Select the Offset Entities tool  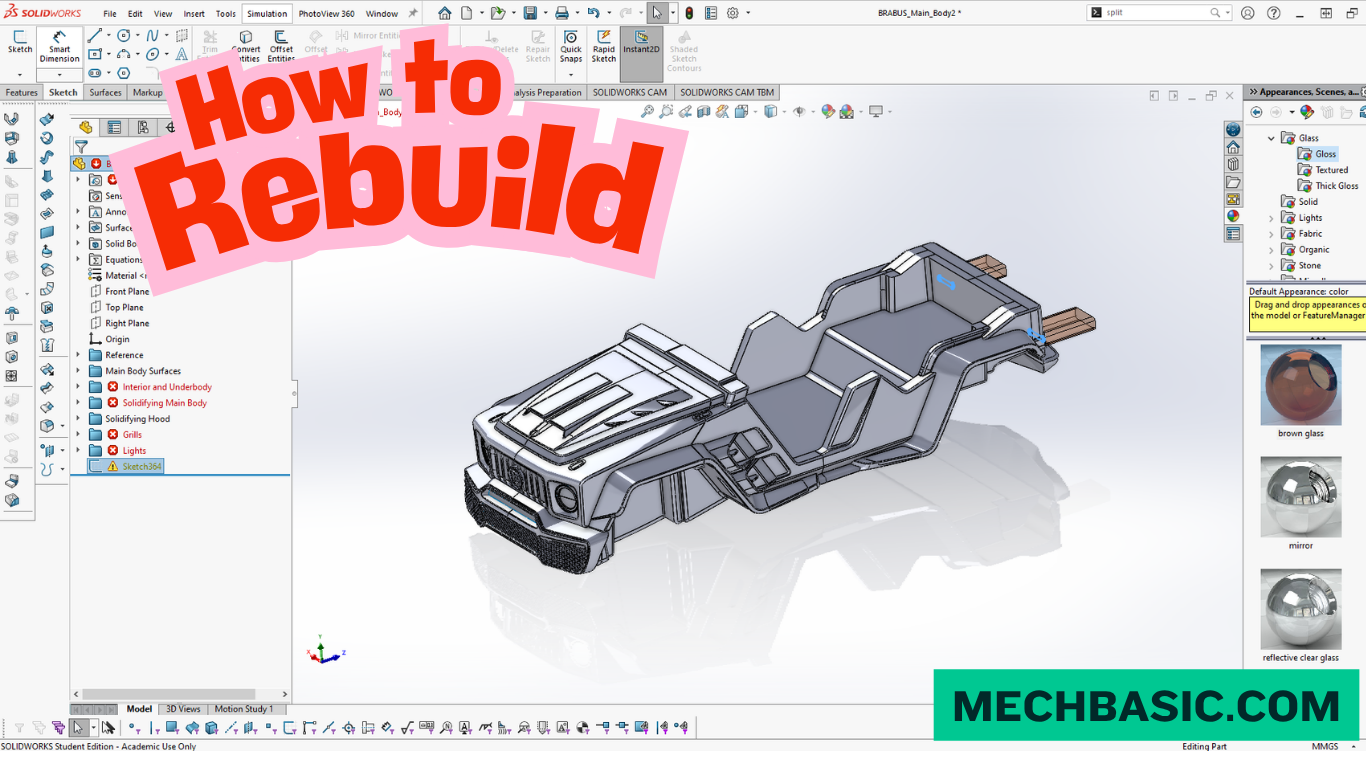coord(281,46)
